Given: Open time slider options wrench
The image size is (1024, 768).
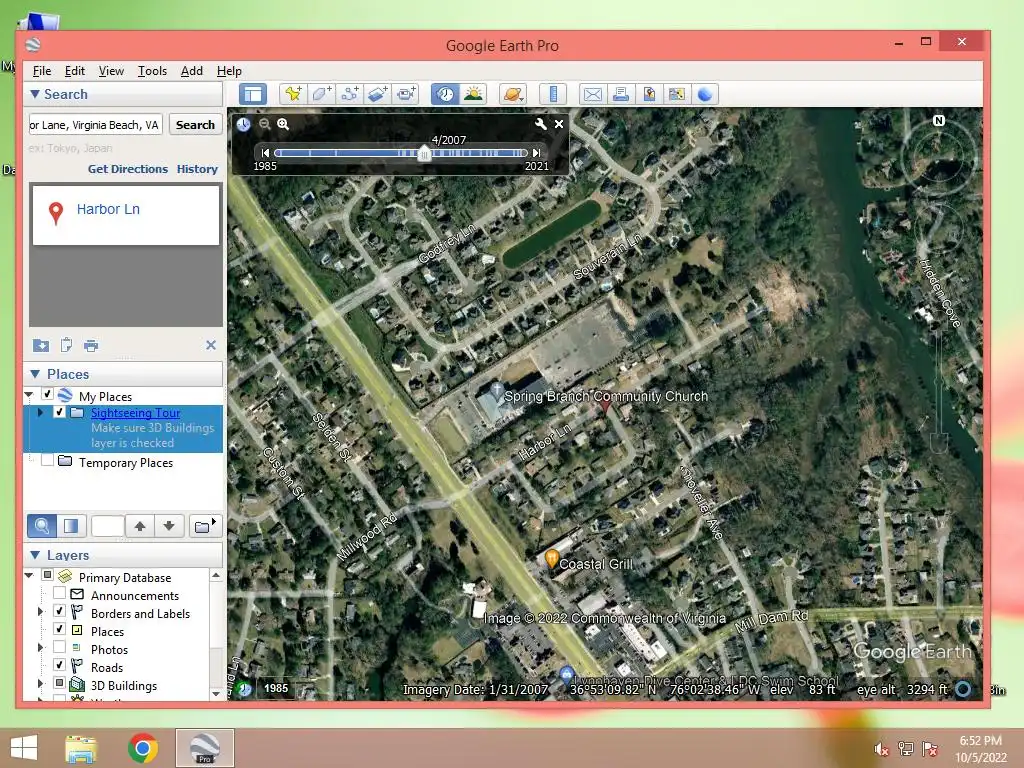Looking at the screenshot, I should [541, 123].
